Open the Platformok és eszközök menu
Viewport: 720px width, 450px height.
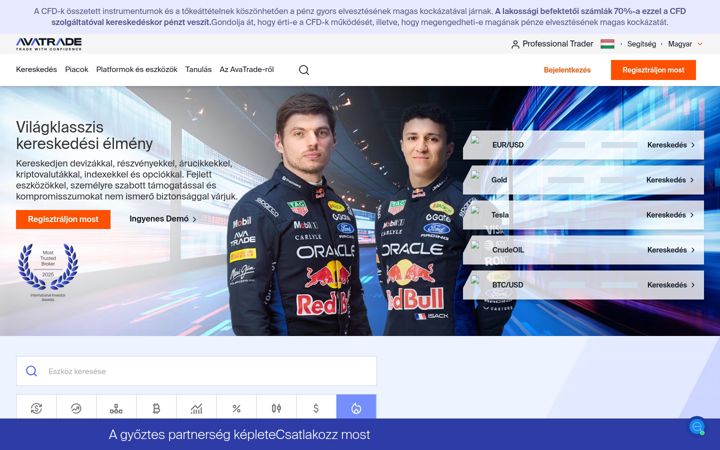137,69
